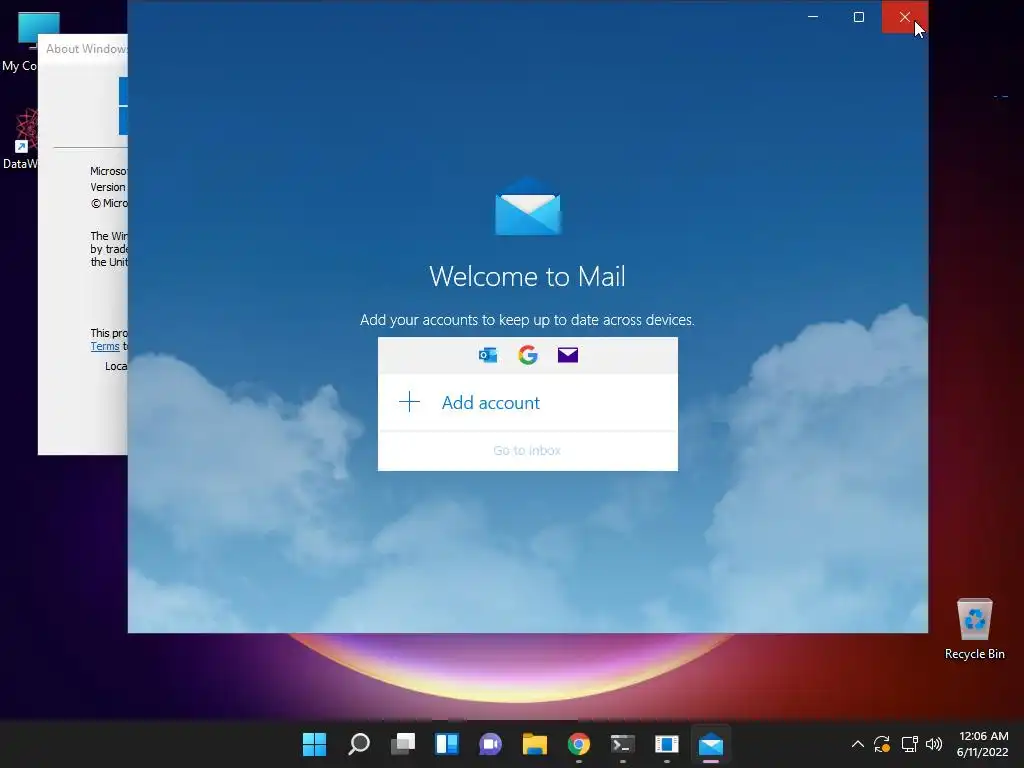The image size is (1024, 768).
Task: Click the purple envelope mail account icon
Action: tap(568, 355)
